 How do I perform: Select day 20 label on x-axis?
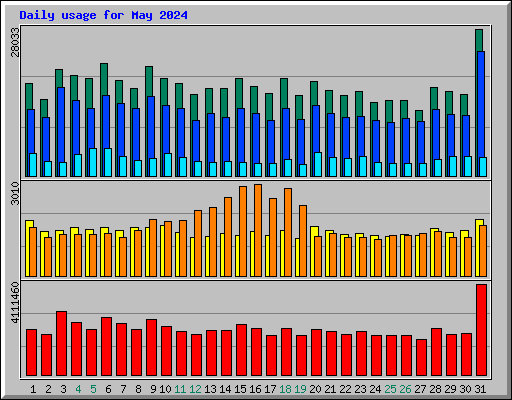tap(315, 389)
